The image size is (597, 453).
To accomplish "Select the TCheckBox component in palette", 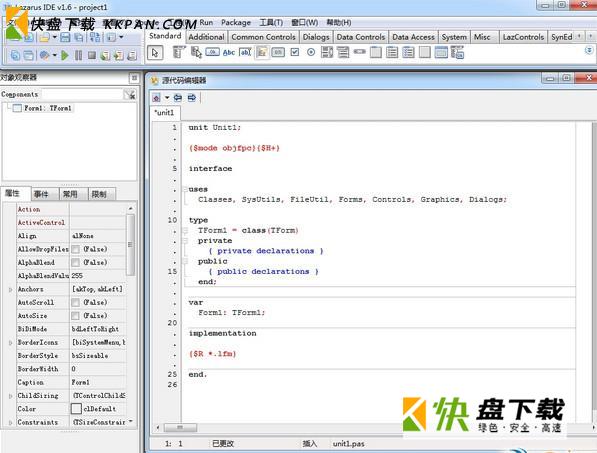I will pos(295,52).
